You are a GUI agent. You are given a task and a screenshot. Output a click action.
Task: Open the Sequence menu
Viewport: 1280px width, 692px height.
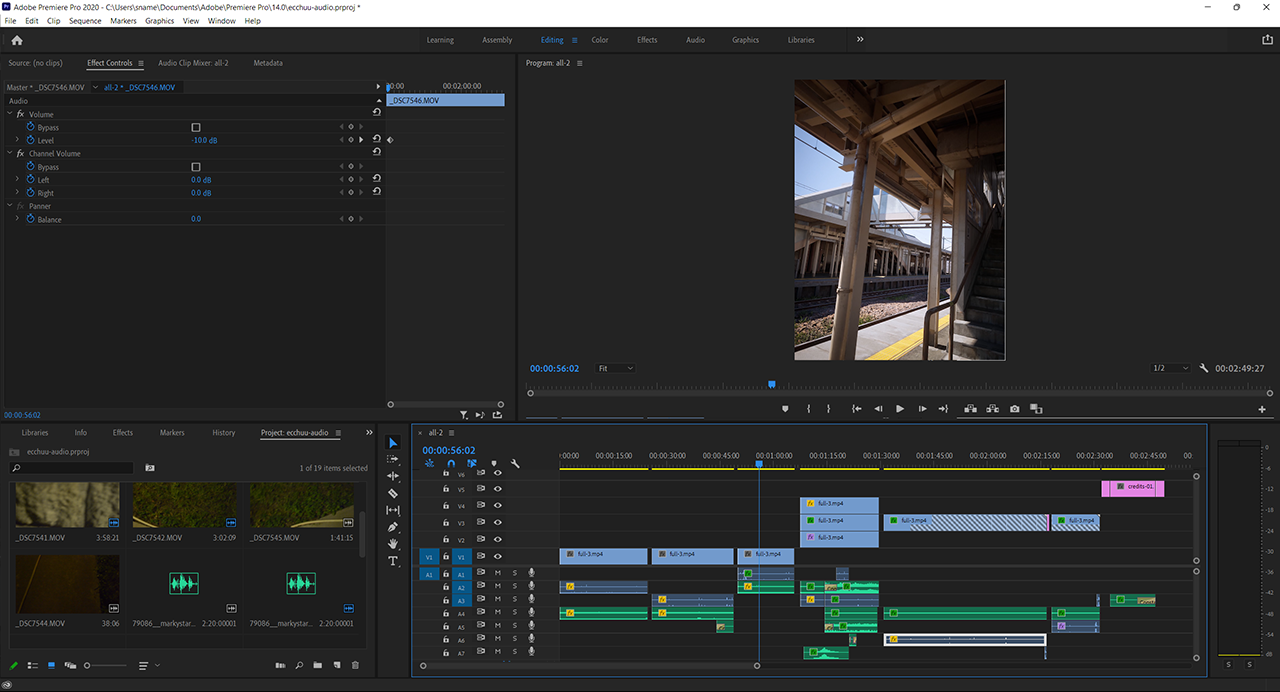(85, 21)
